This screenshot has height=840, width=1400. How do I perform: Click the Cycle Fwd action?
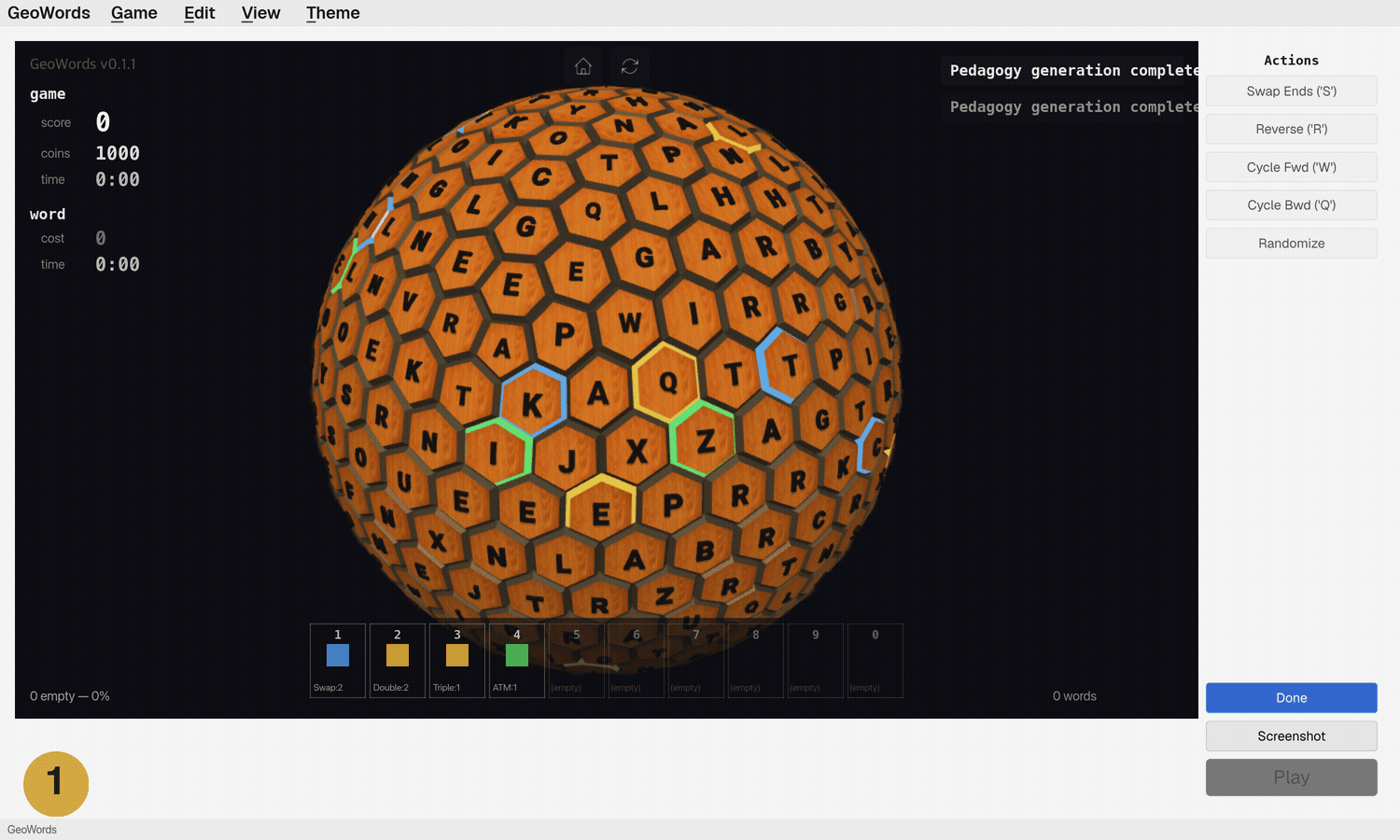tap(1291, 166)
